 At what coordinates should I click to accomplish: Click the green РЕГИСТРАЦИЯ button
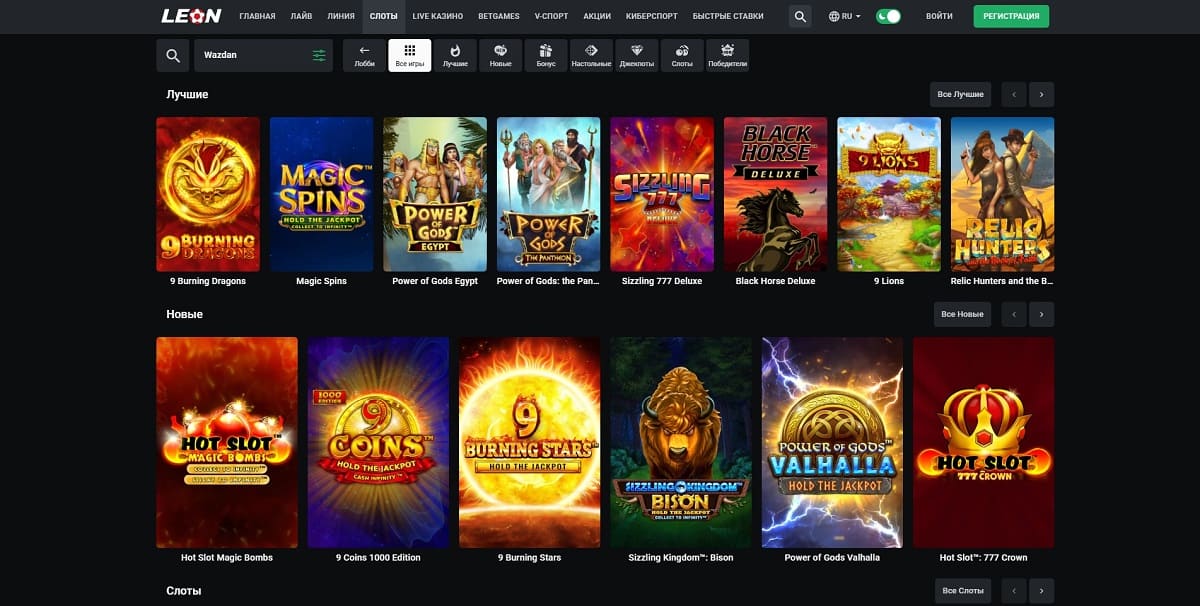[1011, 16]
